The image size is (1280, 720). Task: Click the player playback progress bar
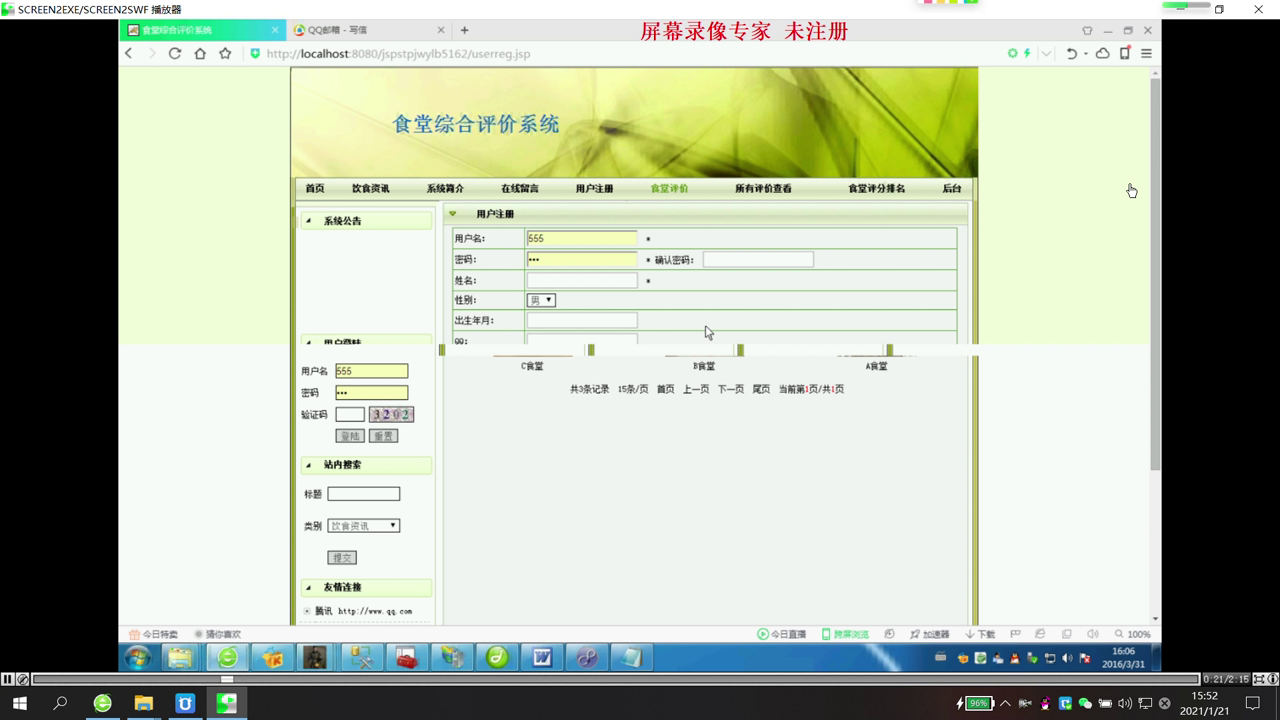coord(615,679)
